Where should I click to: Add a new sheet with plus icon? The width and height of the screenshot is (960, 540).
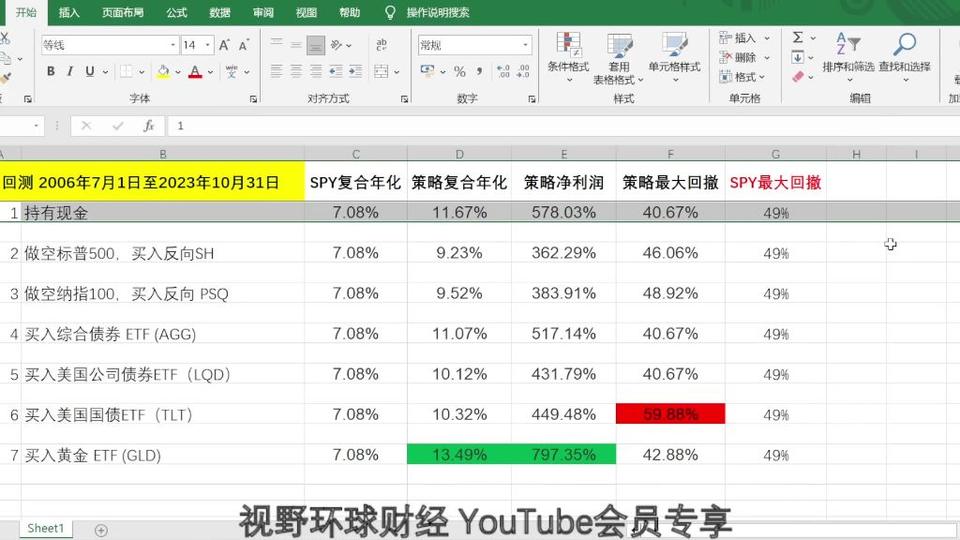coord(102,530)
